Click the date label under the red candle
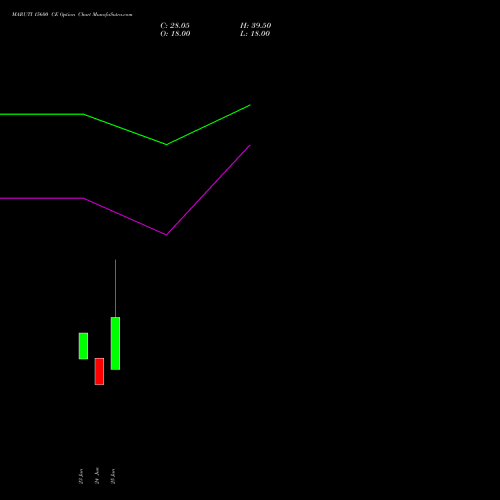500x500 pixels. tap(97, 476)
